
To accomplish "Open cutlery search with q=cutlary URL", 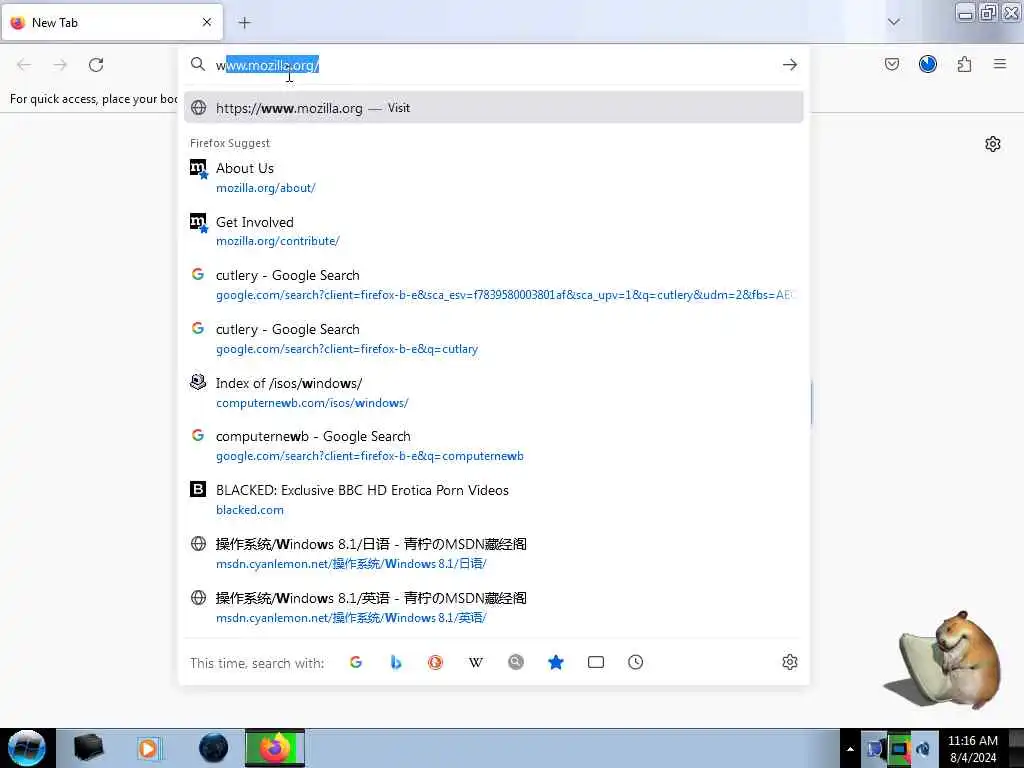I will click(x=494, y=339).
